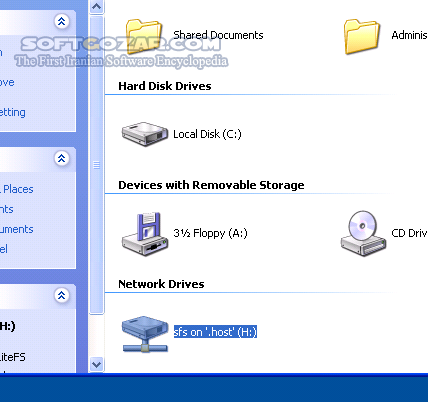Open the Control Panel link
The height and width of the screenshot is (402, 428).
[4, 249]
